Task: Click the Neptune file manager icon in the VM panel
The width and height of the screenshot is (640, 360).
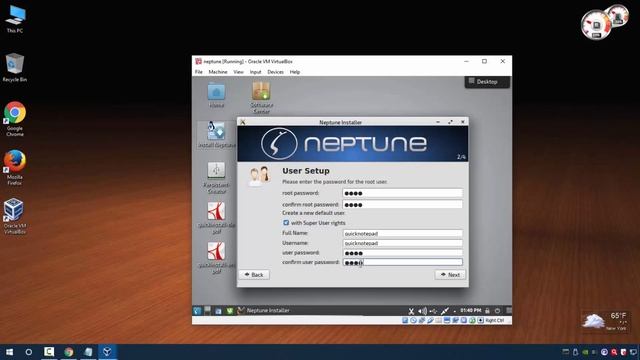Action: pos(218,311)
